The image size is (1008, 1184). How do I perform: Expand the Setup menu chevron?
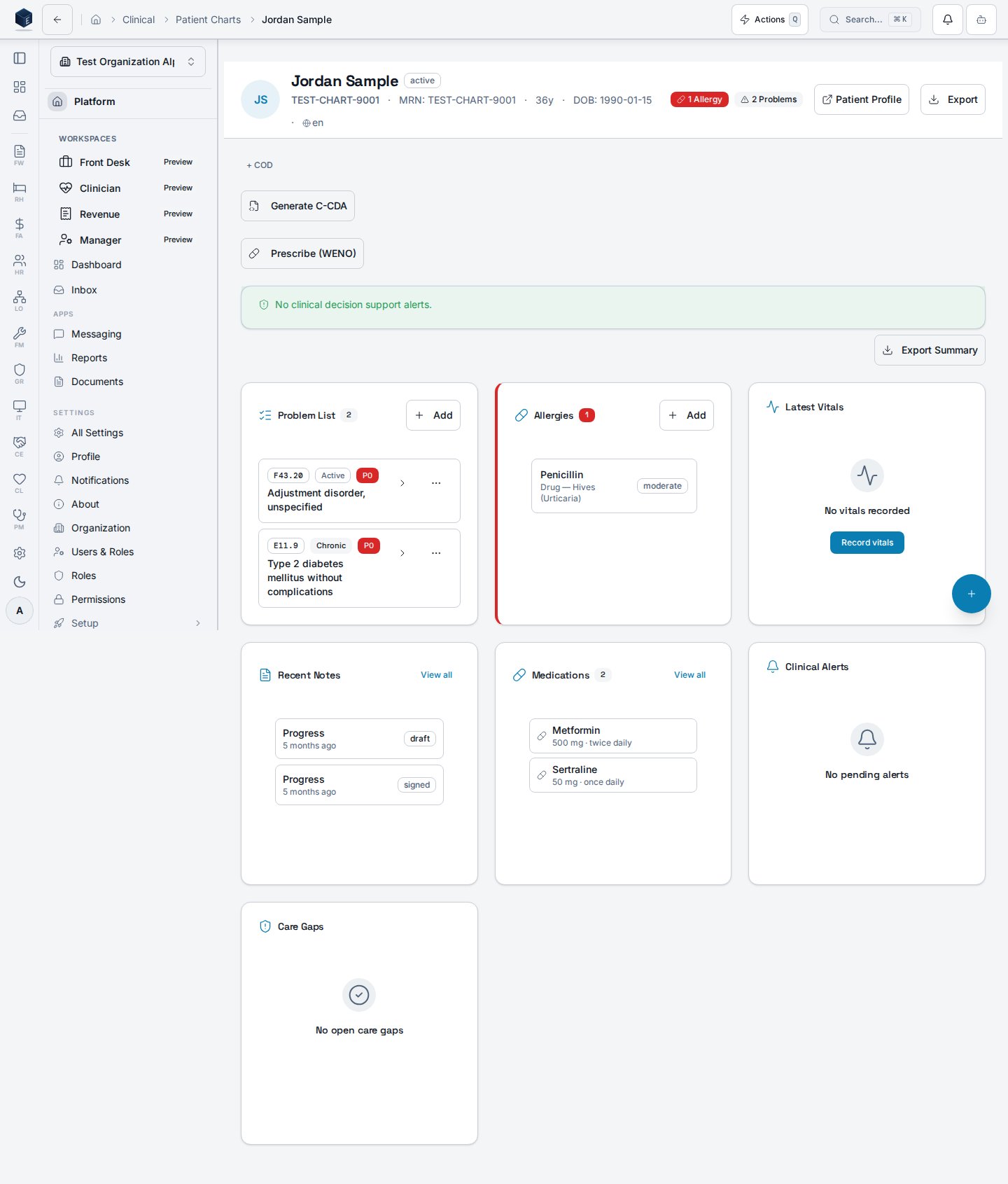[198, 623]
